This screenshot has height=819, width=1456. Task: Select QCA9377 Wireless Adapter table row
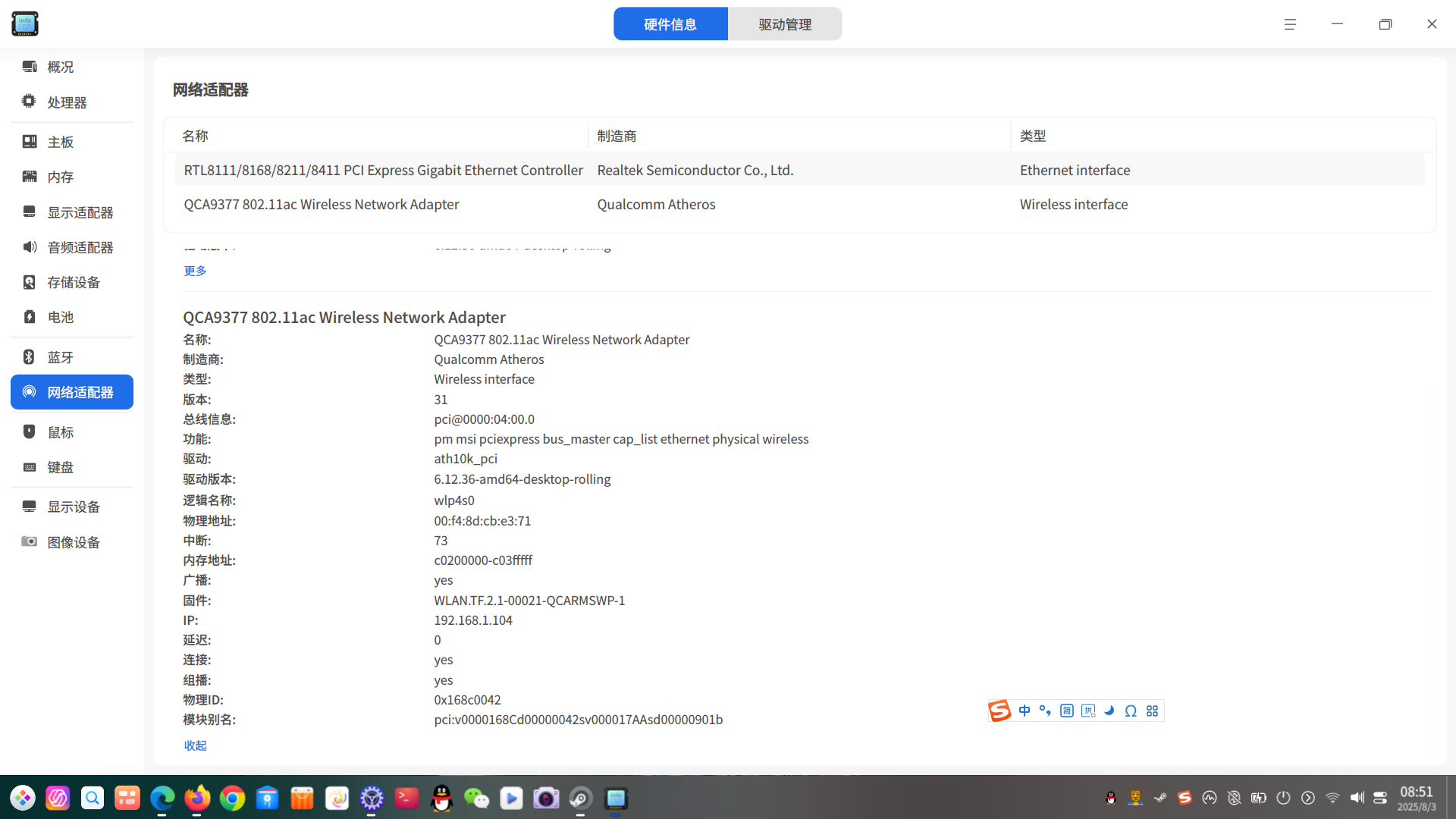click(799, 204)
